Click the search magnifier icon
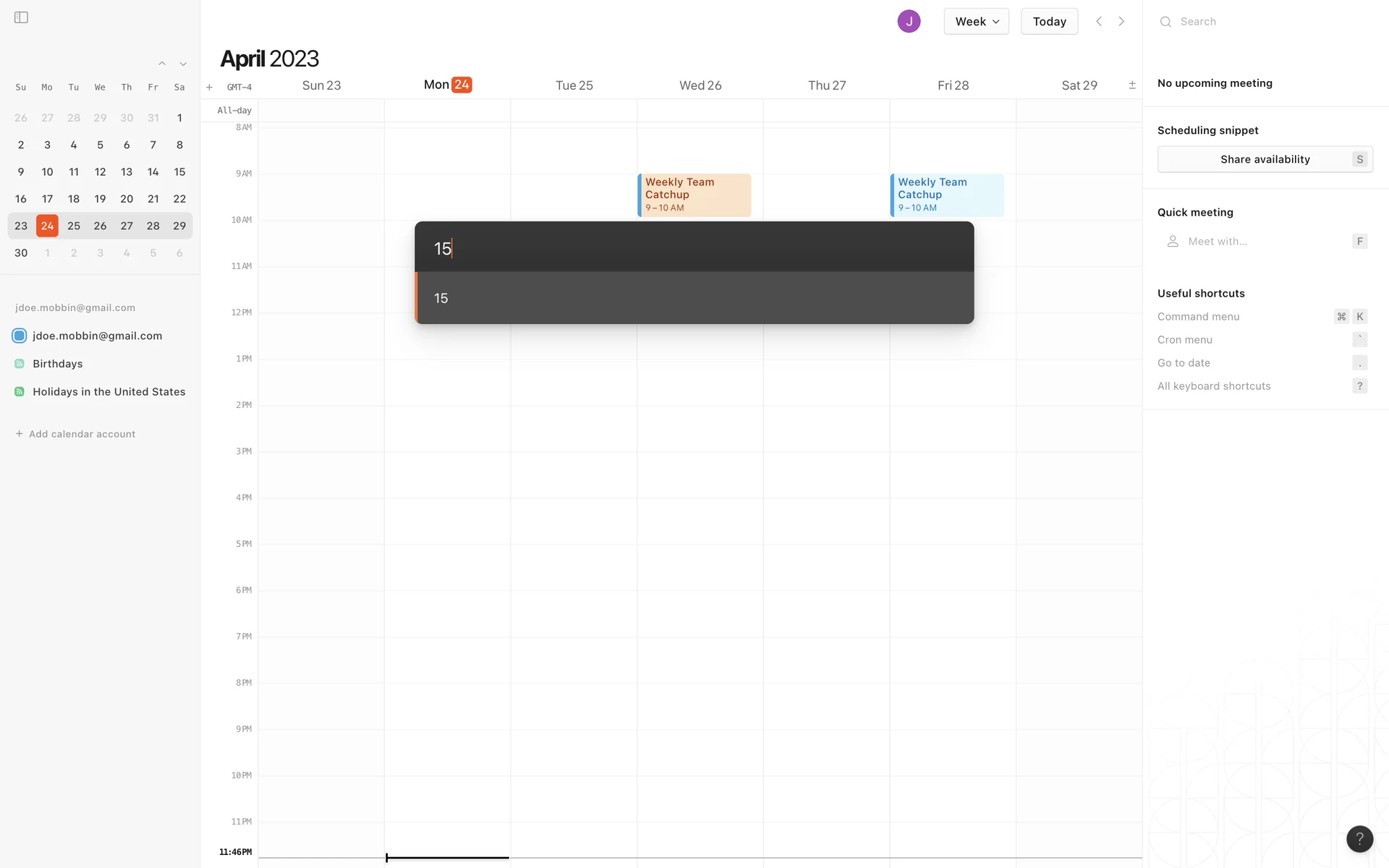The width and height of the screenshot is (1389, 868). (x=1165, y=22)
